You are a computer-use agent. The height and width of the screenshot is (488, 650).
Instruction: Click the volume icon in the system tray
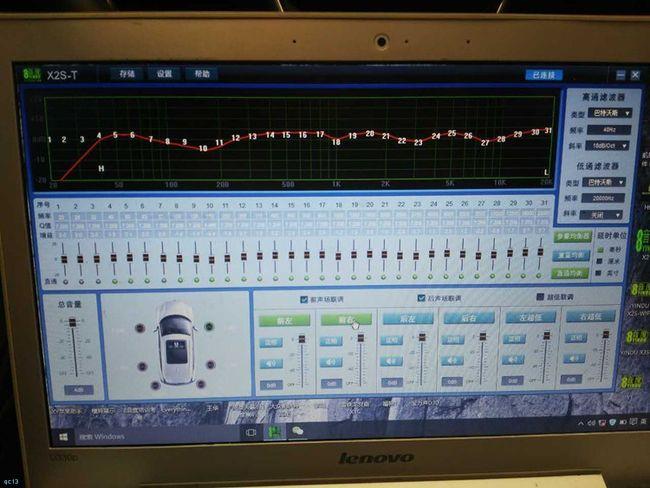[592, 423]
